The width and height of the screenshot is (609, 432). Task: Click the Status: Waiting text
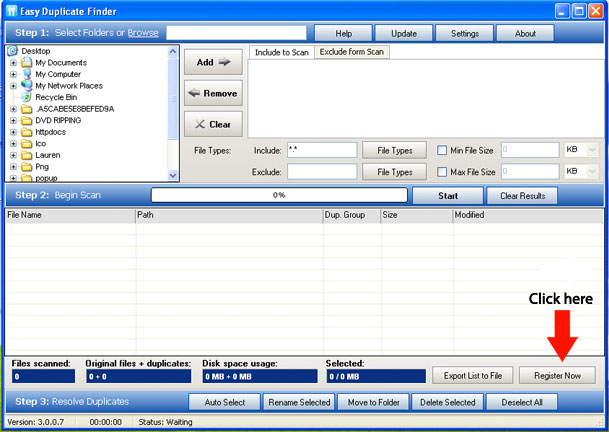coord(165,422)
